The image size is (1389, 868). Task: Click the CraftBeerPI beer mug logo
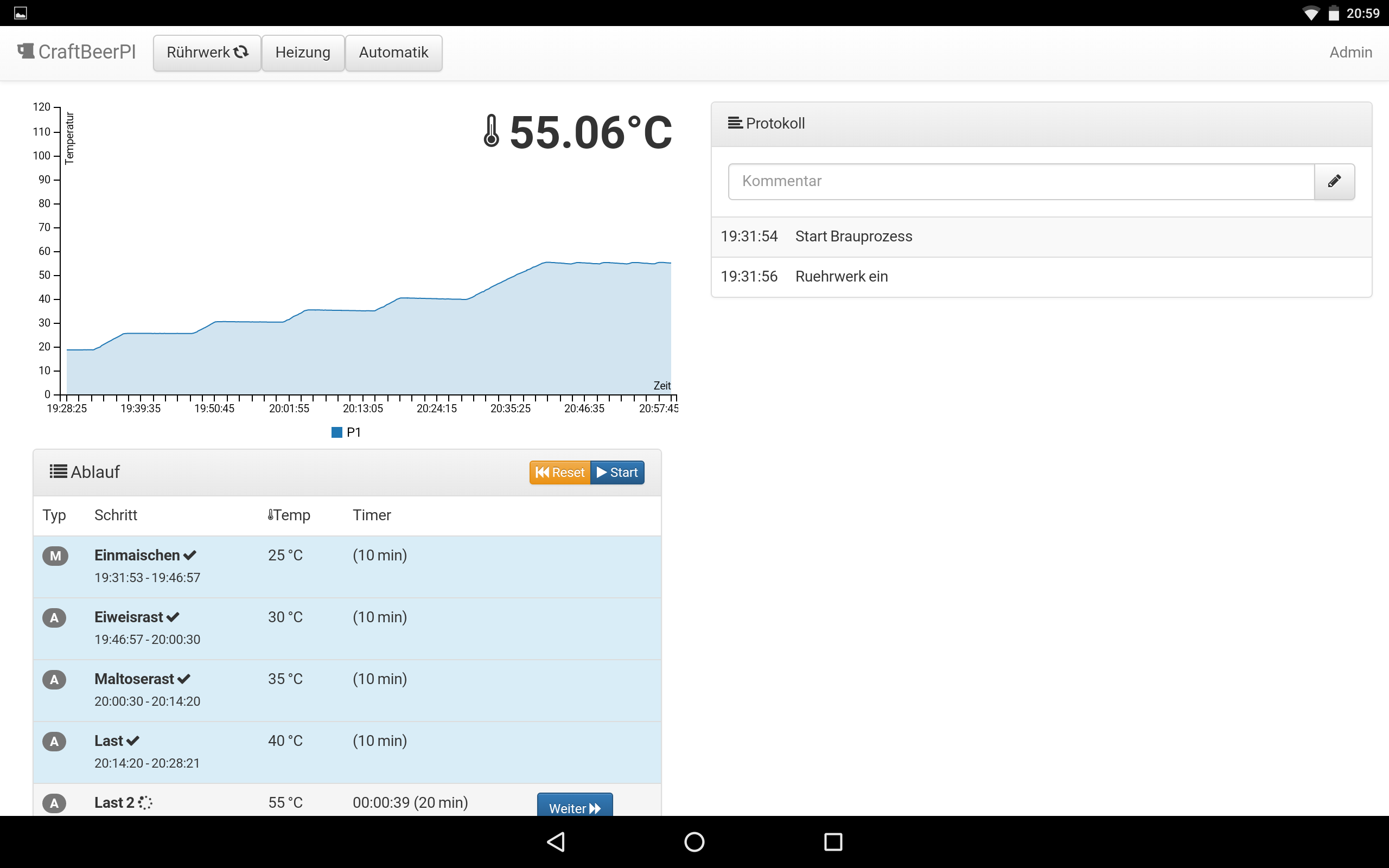(26, 51)
